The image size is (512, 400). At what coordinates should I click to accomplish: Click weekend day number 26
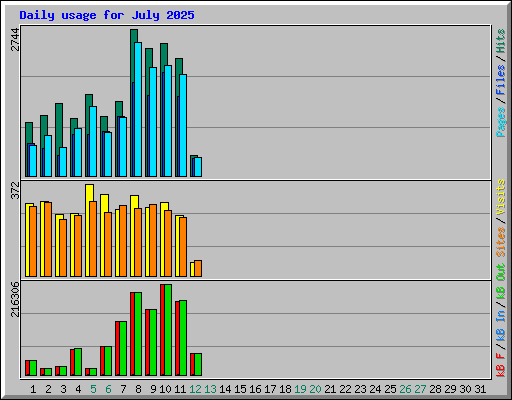click(405, 389)
